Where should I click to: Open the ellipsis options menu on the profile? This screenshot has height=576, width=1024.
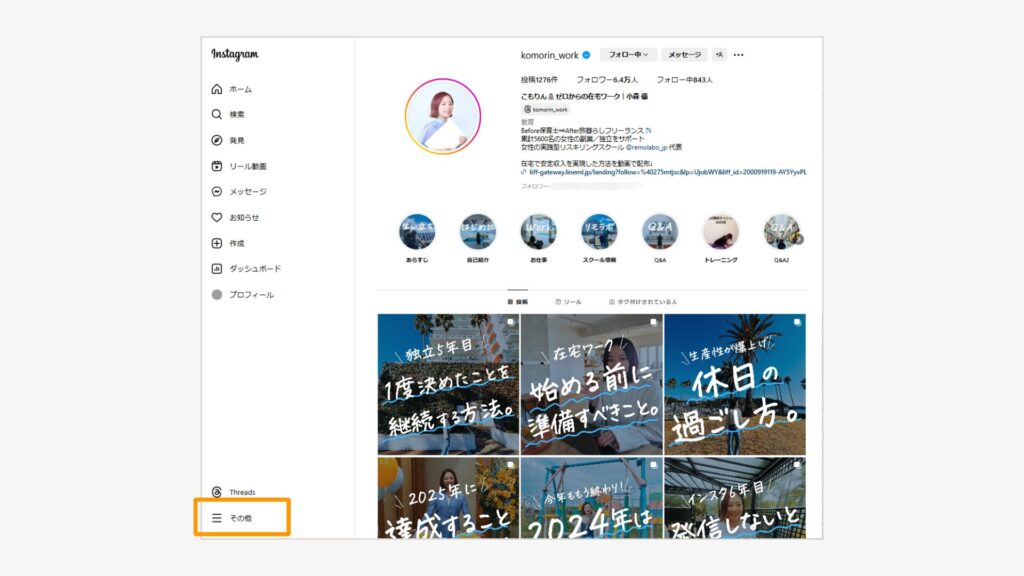(738, 54)
